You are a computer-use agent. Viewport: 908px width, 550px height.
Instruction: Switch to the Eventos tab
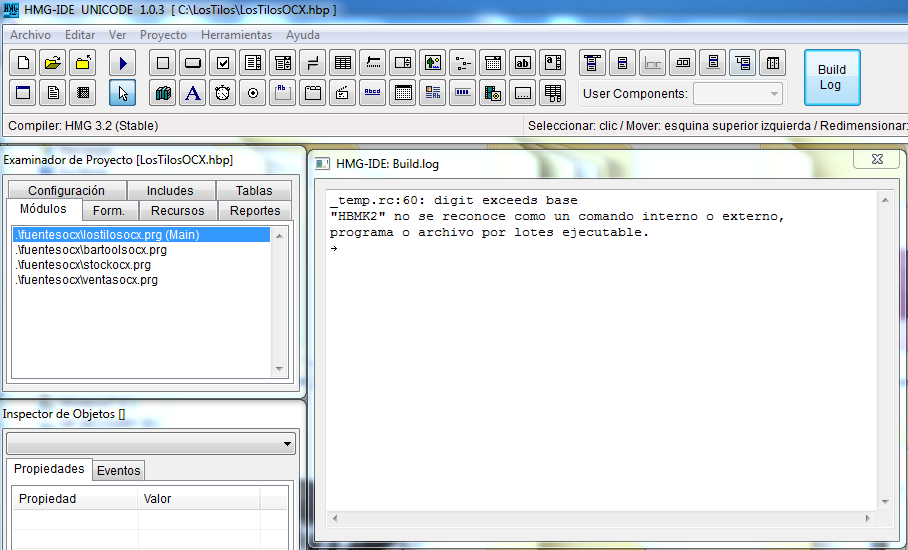tap(119, 471)
